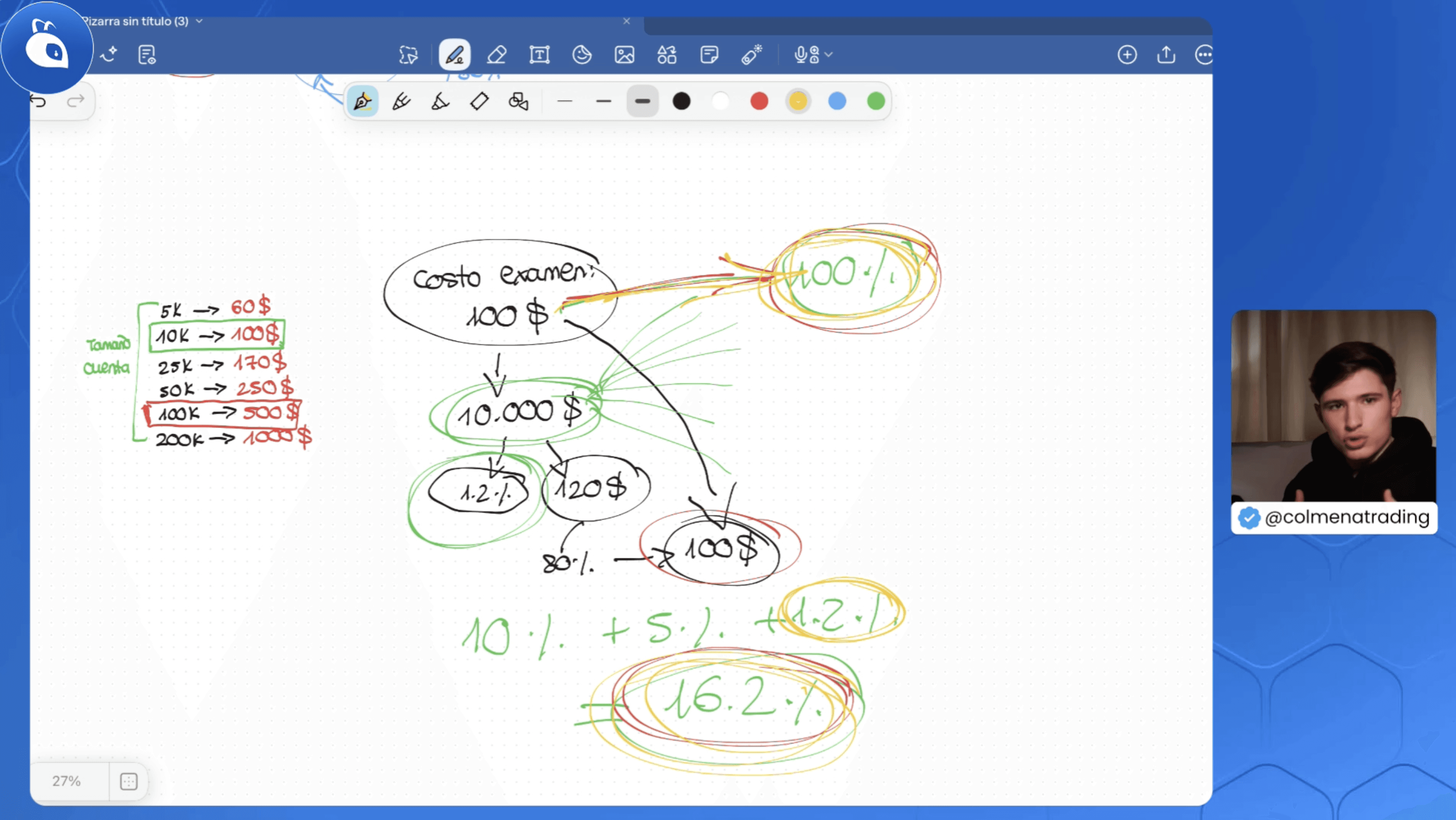
Task: Open the shapes elements tool
Action: coord(666,55)
